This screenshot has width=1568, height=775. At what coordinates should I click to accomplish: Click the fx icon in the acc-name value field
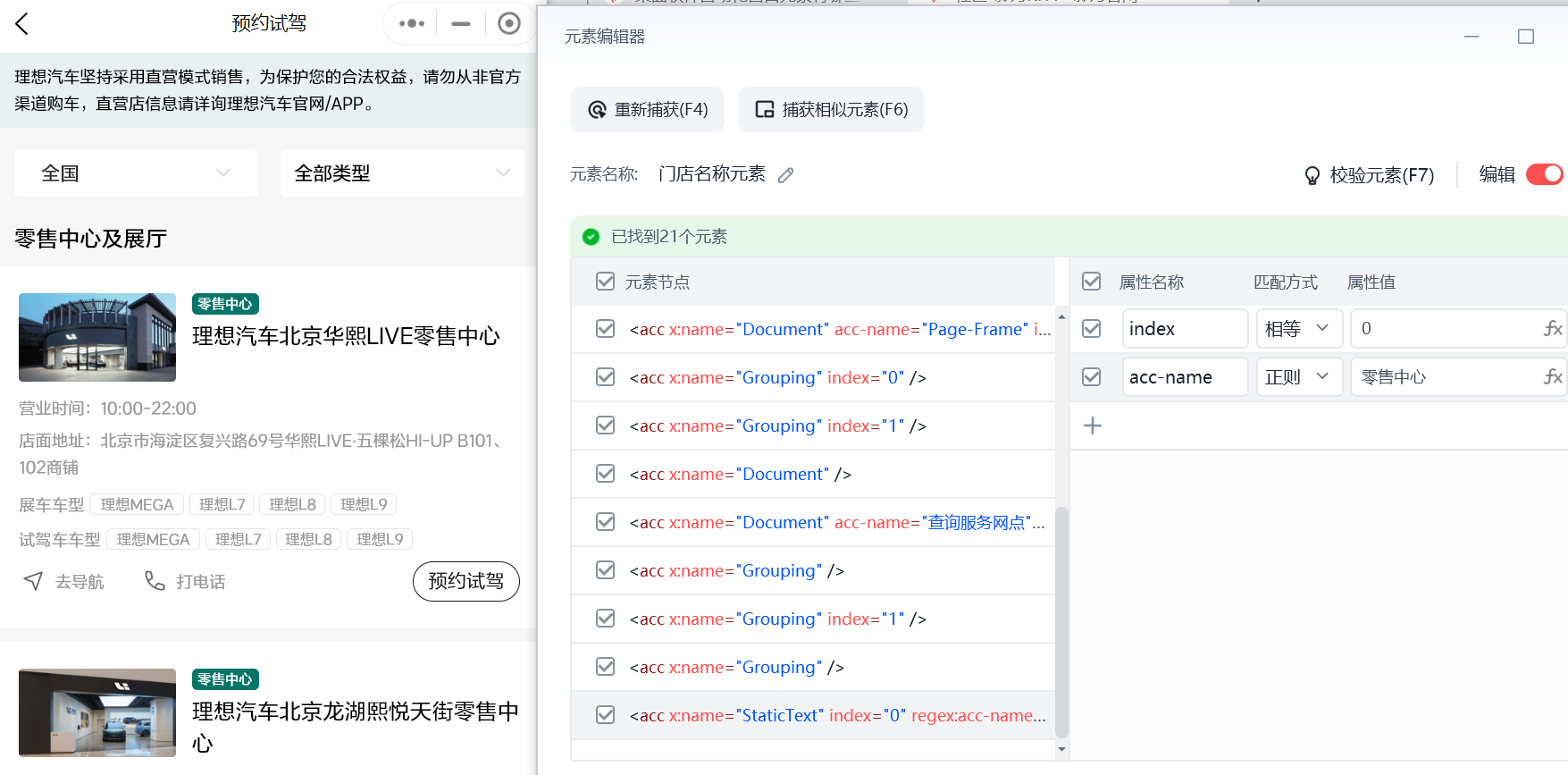point(1553,377)
